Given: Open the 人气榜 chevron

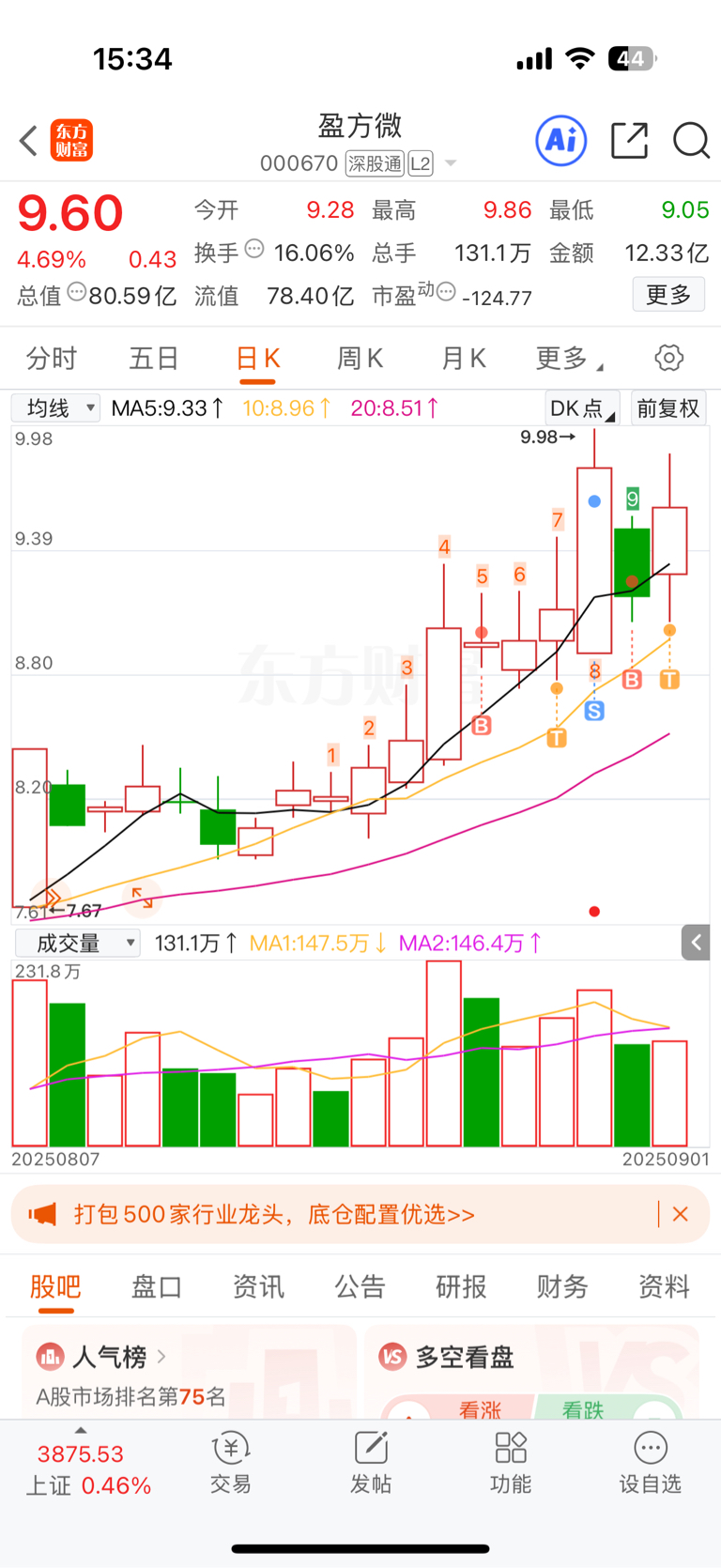Looking at the screenshot, I should coord(161,1357).
